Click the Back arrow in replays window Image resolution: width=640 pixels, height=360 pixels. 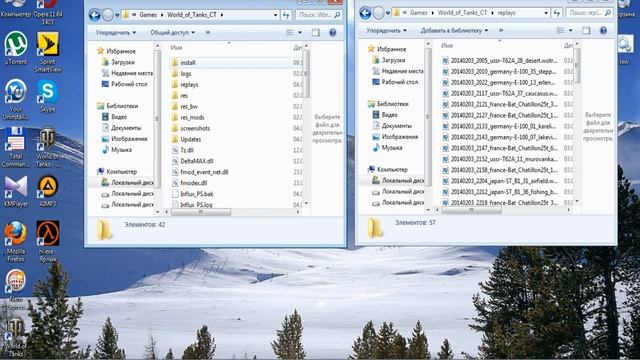365,13
